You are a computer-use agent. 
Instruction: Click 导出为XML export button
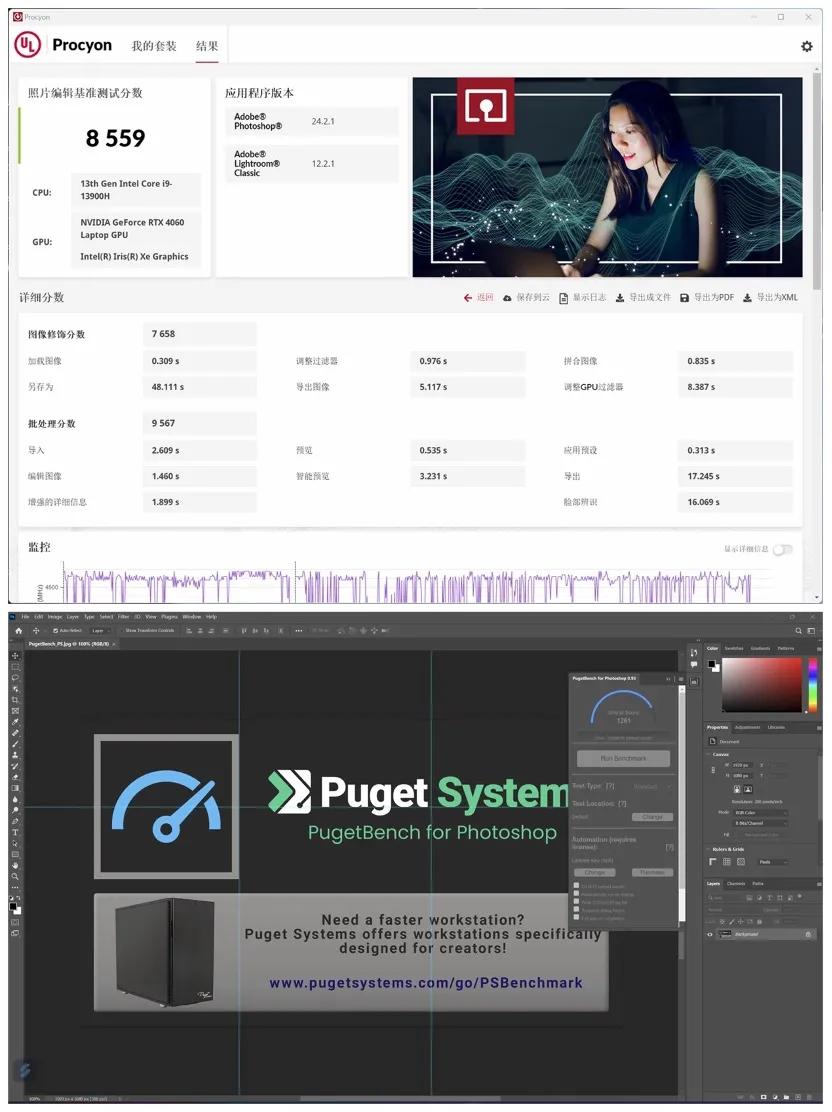coord(770,298)
